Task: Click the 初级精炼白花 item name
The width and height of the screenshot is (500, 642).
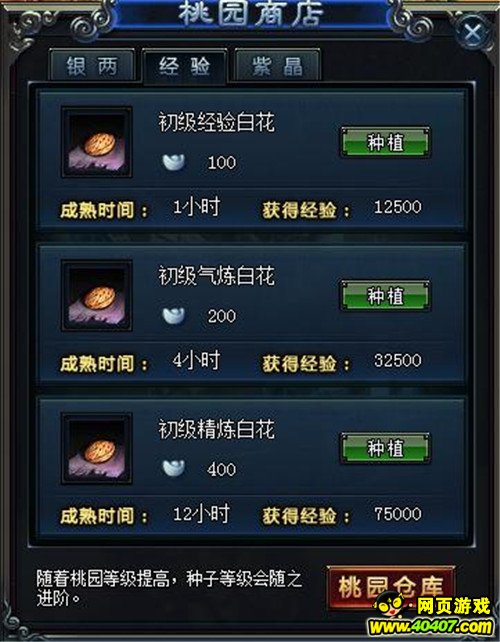Action: tap(216, 430)
